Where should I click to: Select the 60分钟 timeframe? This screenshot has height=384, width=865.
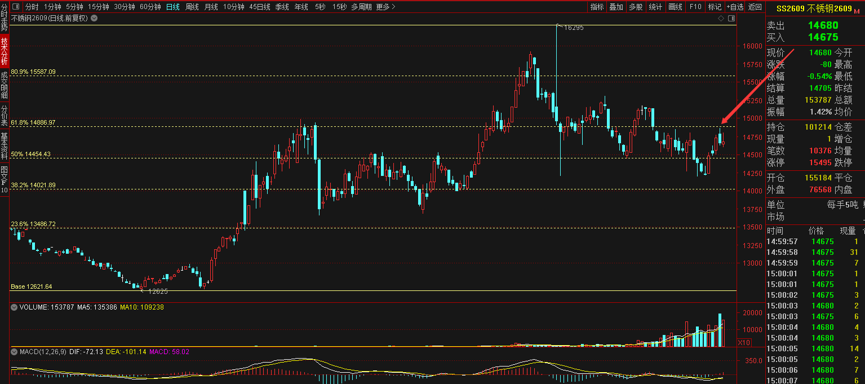coord(149,7)
